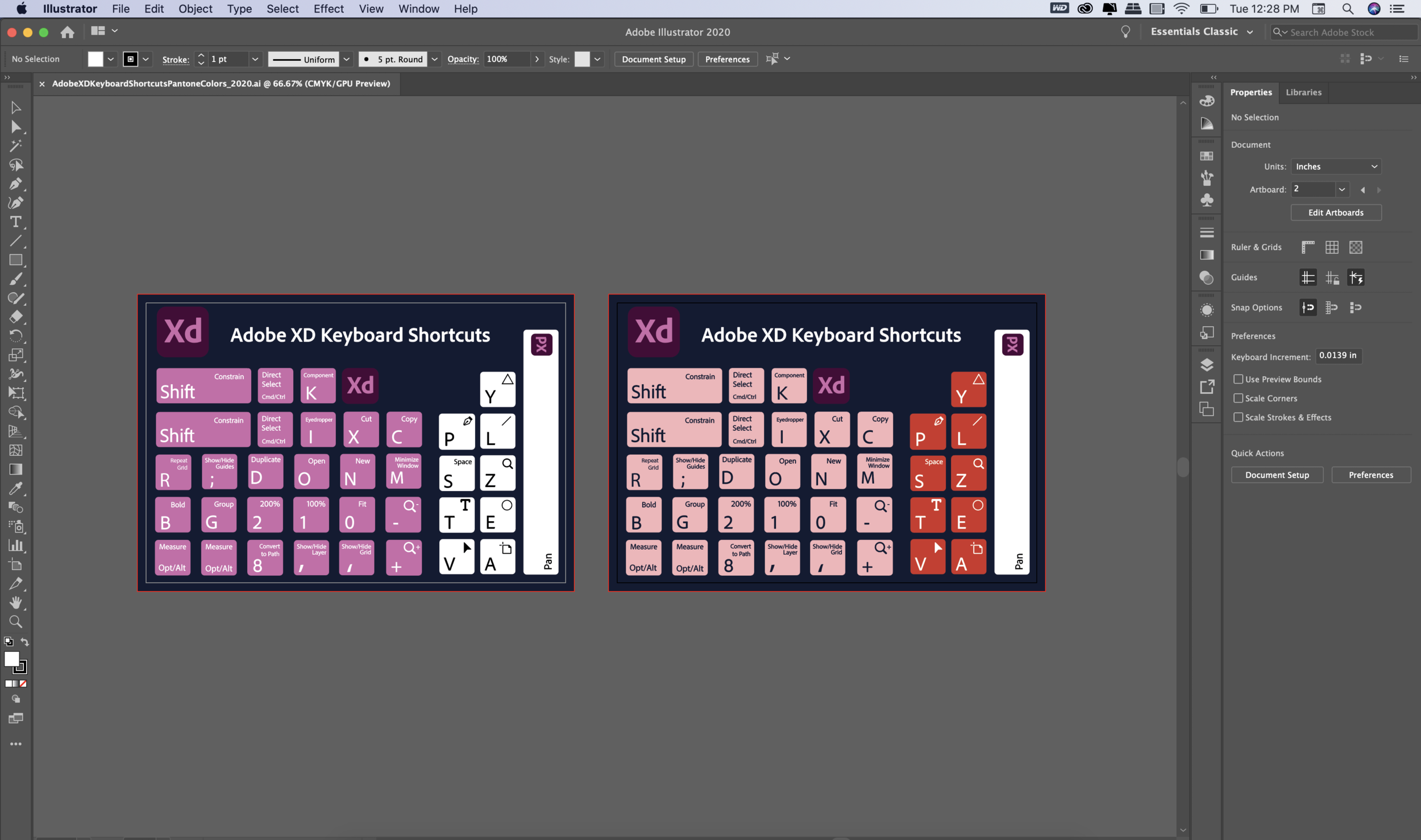Open the Layers panel icon
1421x840 pixels.
pyautogui.click(x=1207, y=365)
